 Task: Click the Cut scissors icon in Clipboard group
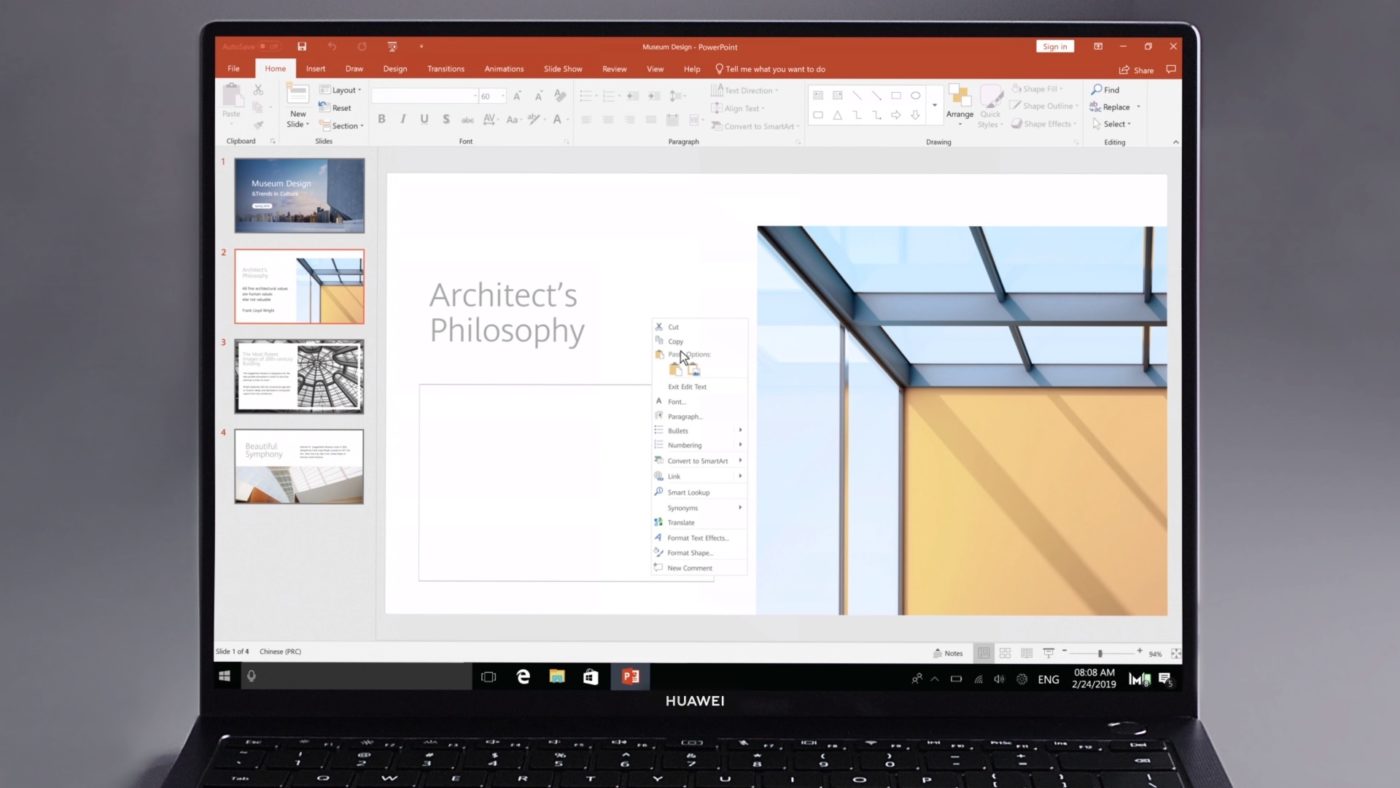tap(258, 90)
